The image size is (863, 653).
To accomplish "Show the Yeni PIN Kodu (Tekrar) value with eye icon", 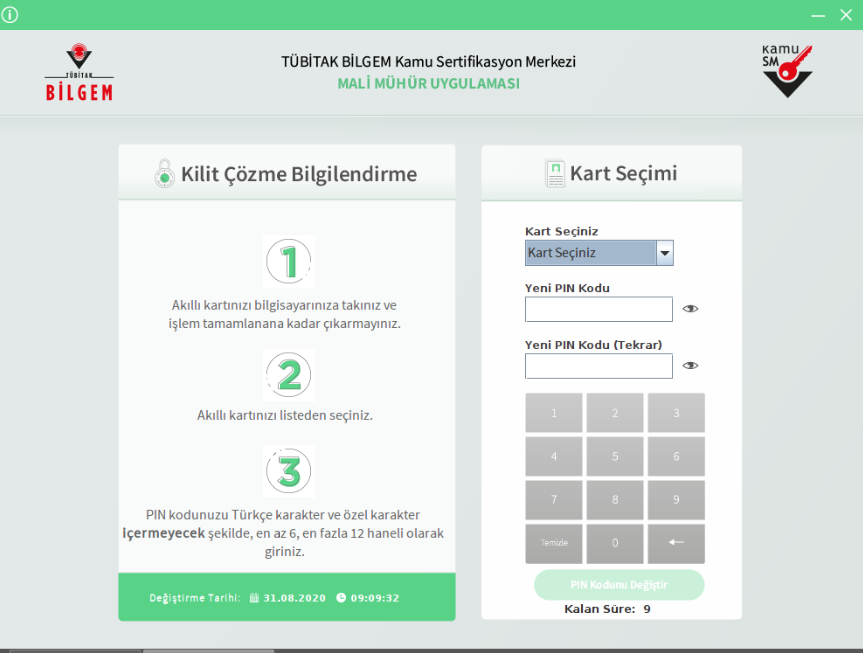I will pyautogui.click(x=690, y=366).
